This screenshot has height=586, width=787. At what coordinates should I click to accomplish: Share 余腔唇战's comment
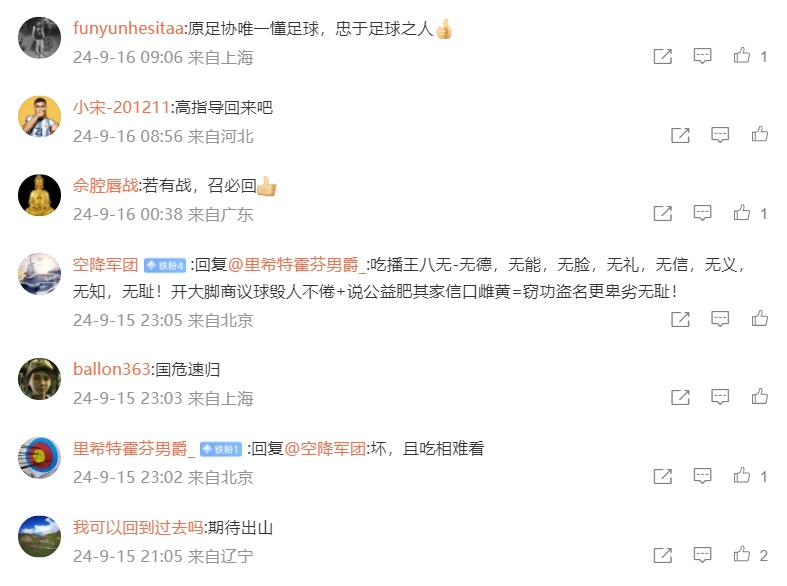(663, 213)
